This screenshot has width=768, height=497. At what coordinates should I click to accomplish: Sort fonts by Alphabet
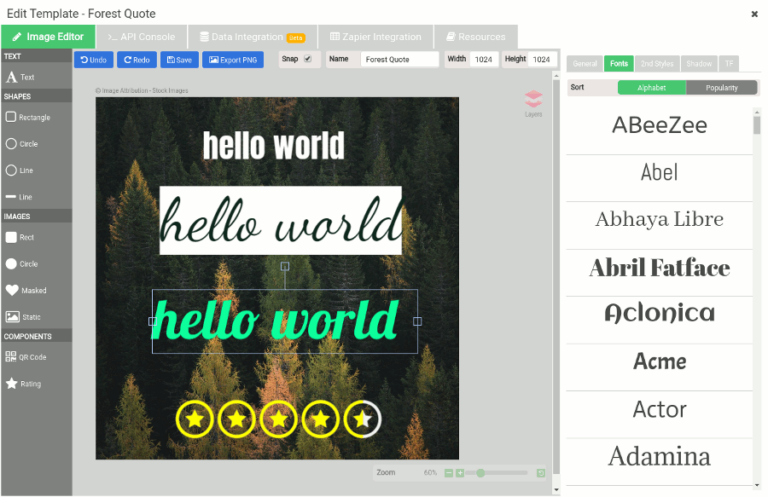[652, 88]
